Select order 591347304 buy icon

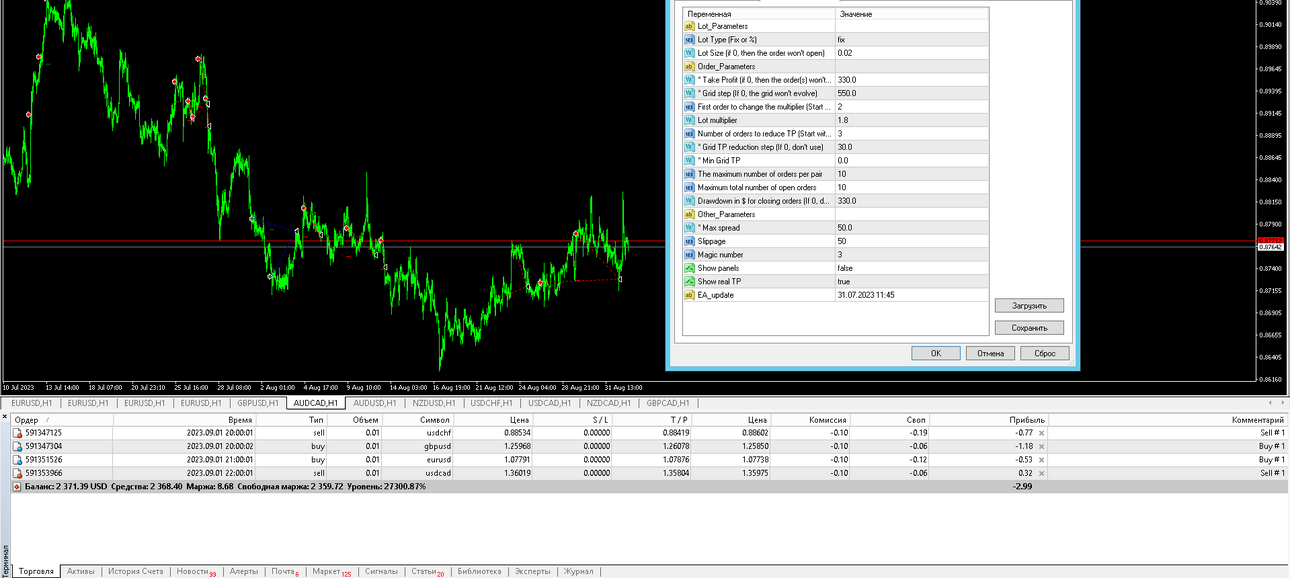point(17,446)
